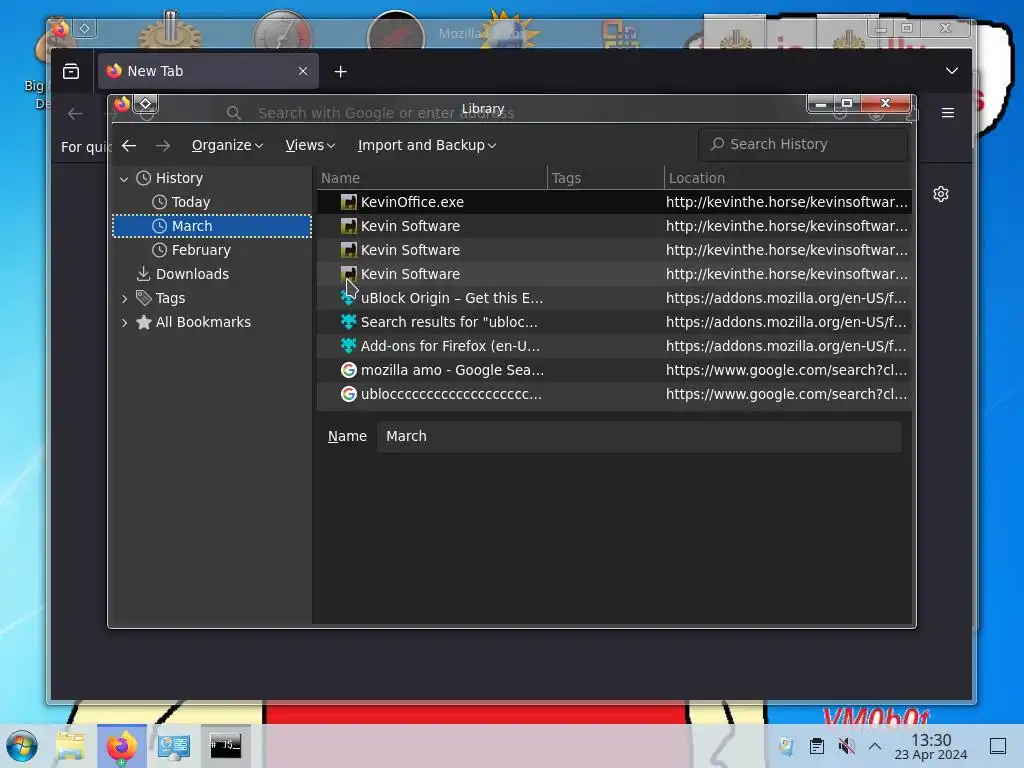Go back in the Library window
This screenshot has height=768, width=1024.
point(129,145)
